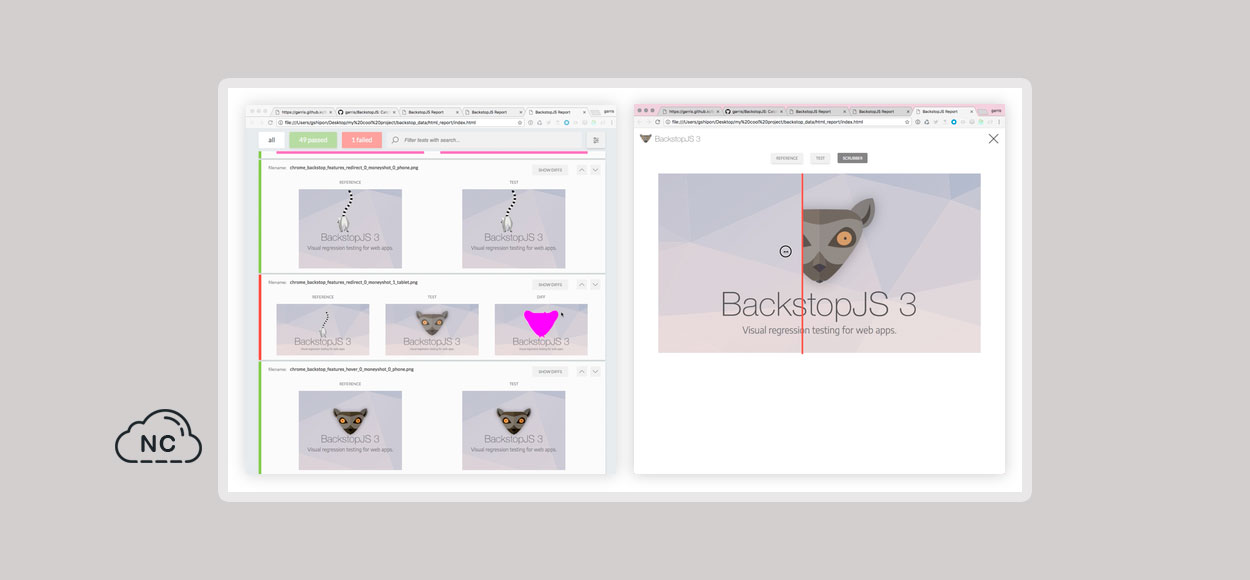Show all tests with the 'all' filter
Image resolution: width=1250 pixels, height=580 pixels.
point(271,140)
